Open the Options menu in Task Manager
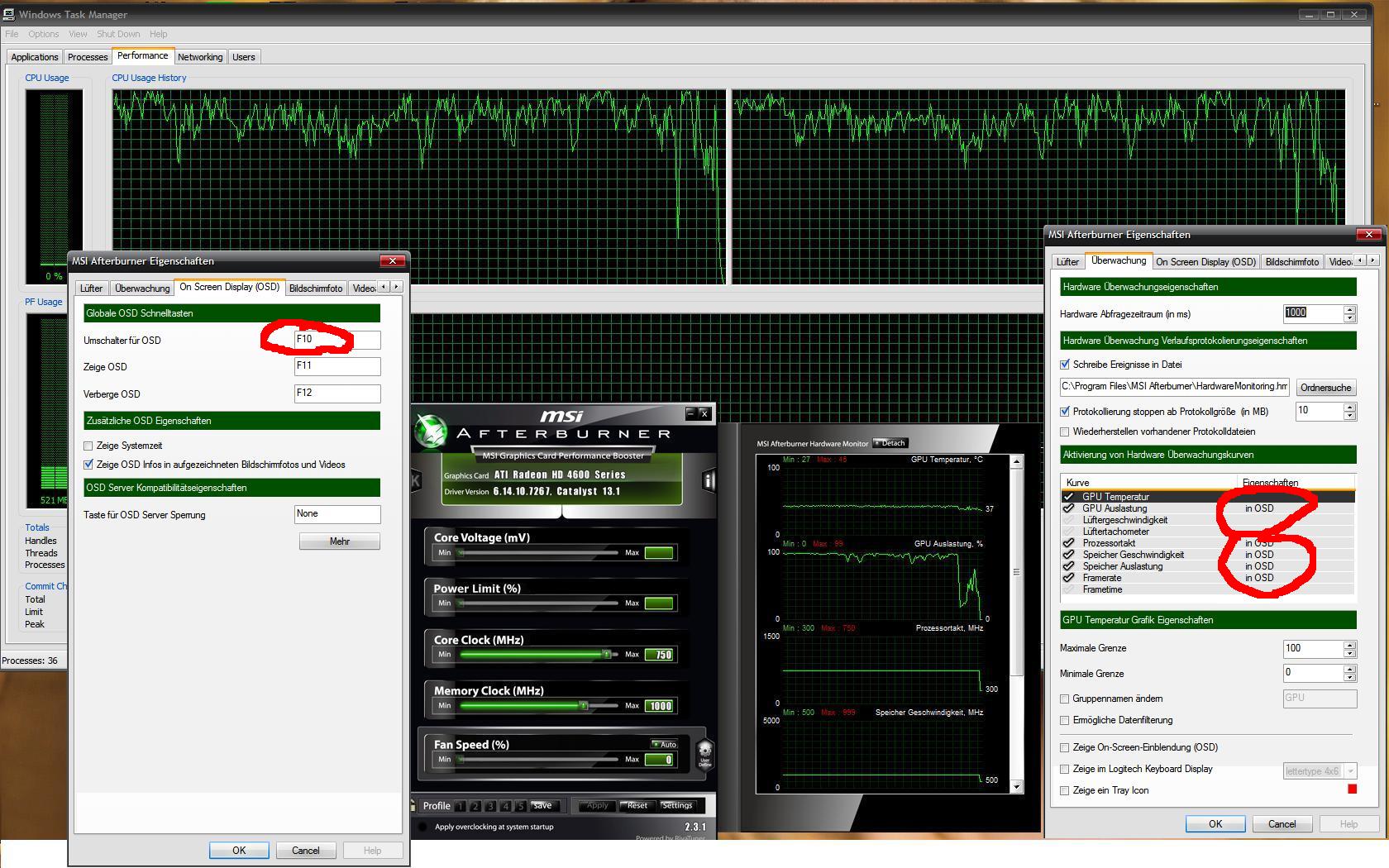 [x=43, y=34]
